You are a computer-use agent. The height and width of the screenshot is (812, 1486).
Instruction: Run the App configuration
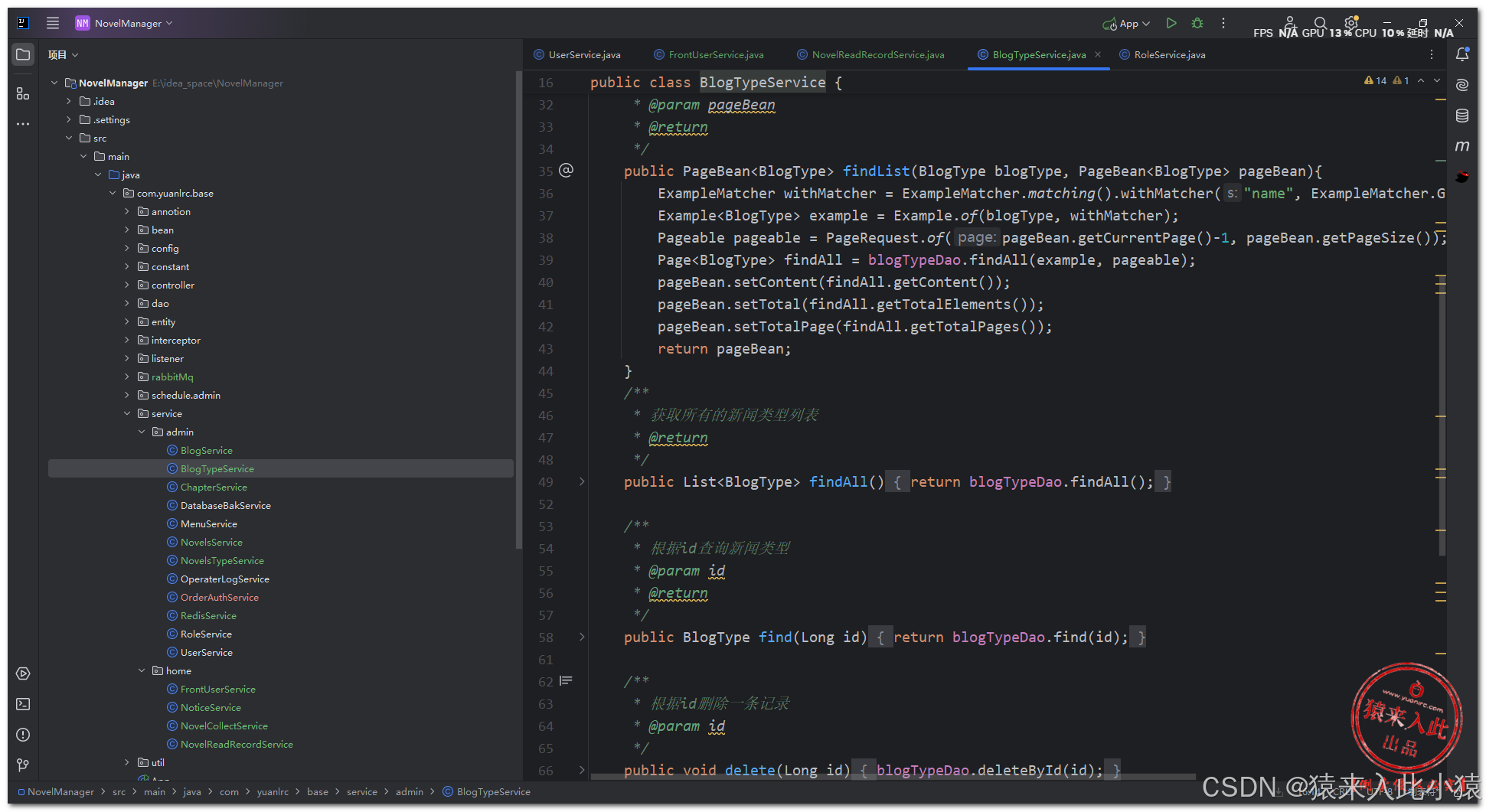pyautogui.click(x=1171, y=23)
